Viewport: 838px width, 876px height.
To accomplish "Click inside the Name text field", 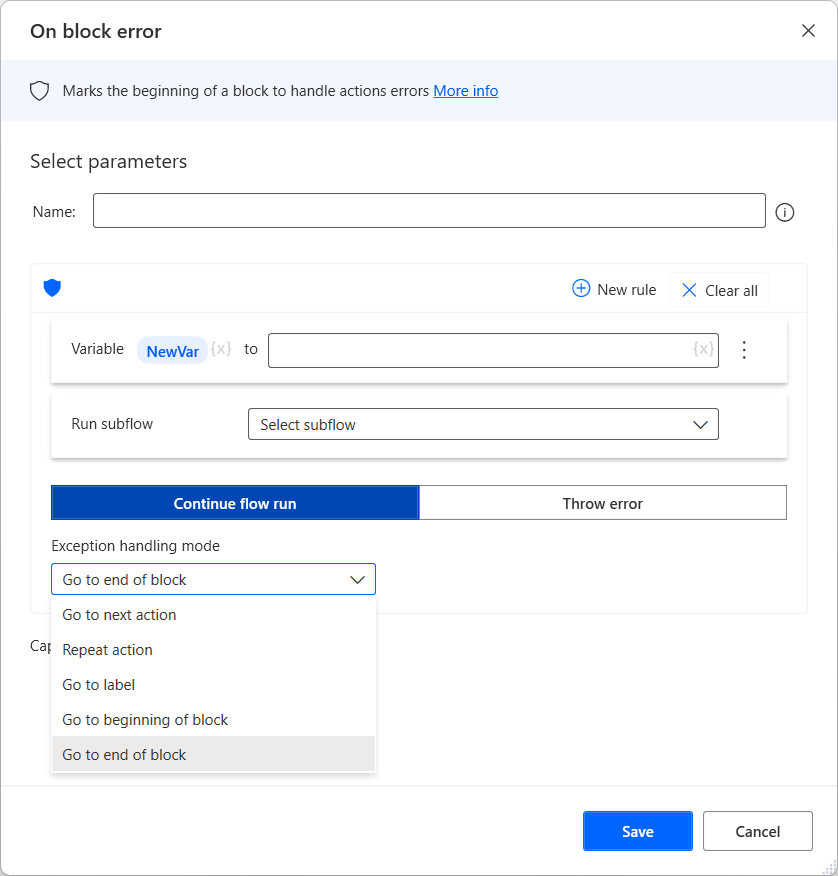I will pyautogui.click(x=429, y=211).
